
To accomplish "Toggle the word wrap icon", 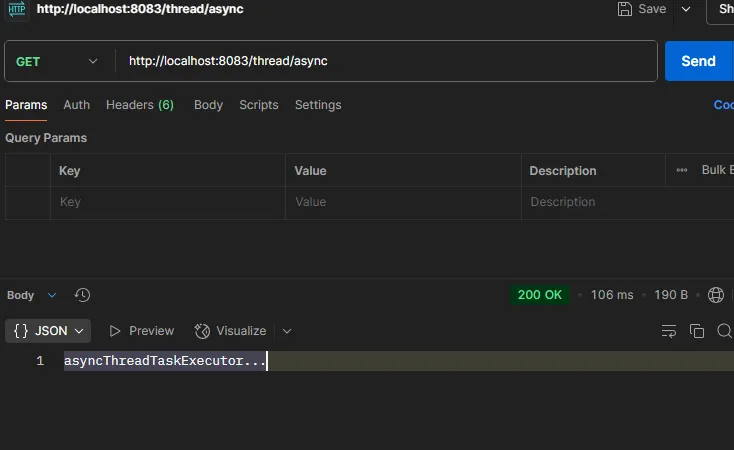I will click(668, 331).
